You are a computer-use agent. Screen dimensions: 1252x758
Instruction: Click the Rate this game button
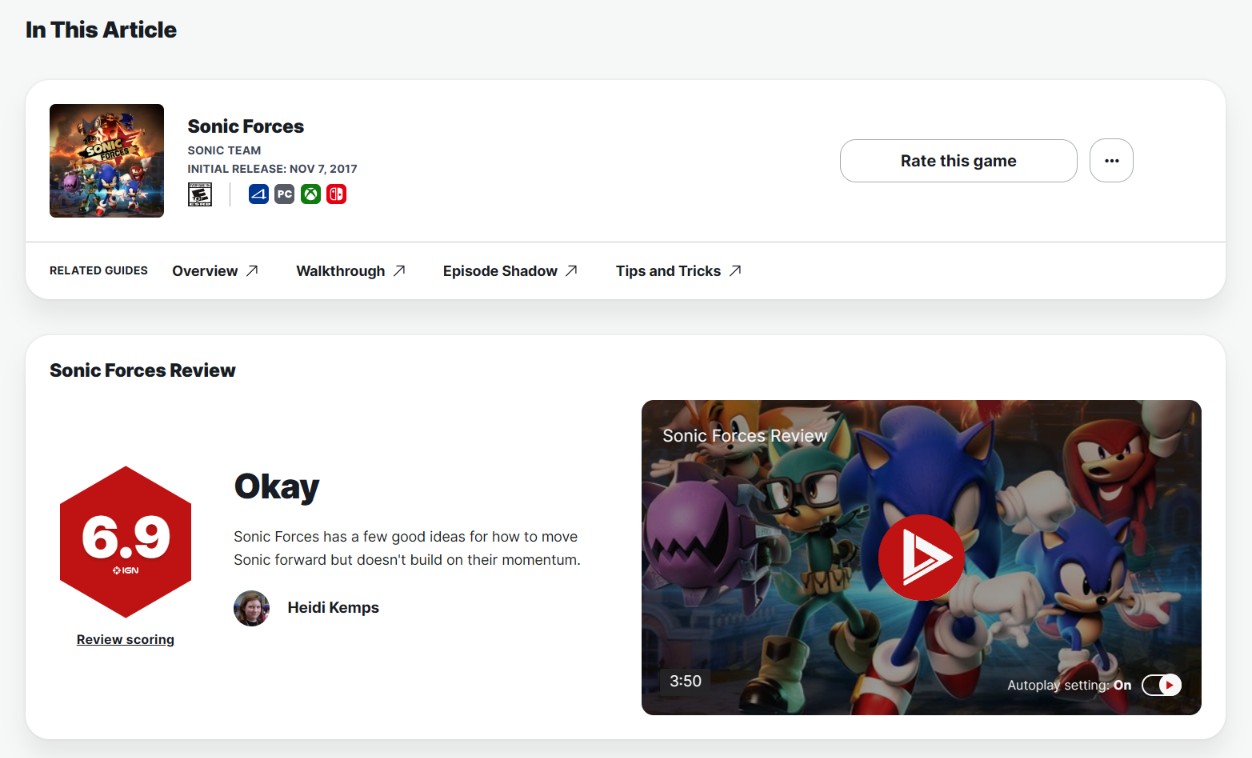pos(958,161)
